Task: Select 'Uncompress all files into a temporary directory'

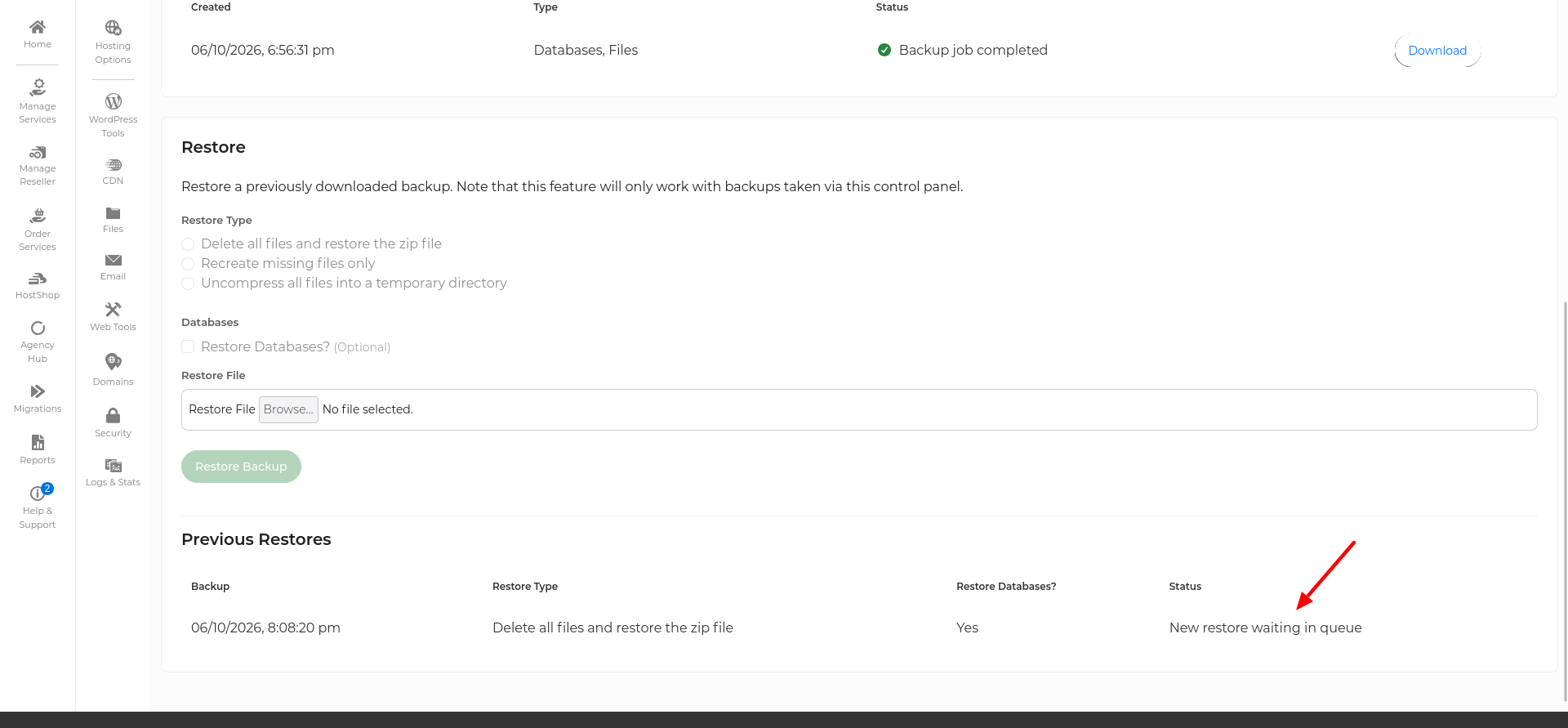Action: coord(188,284)
